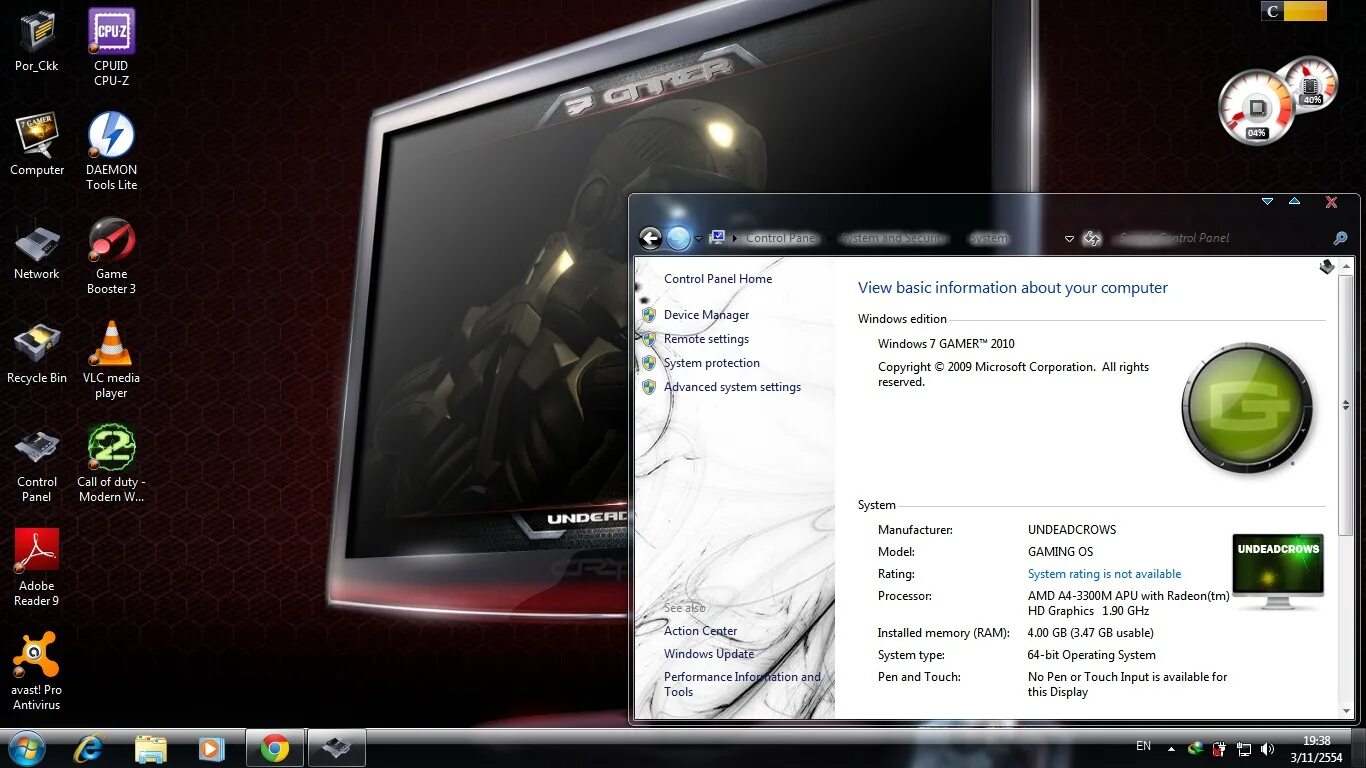Click the UNDEADCROWS monitor logo image
The width and height of the screenshot is (1366, 768).
1278,571
